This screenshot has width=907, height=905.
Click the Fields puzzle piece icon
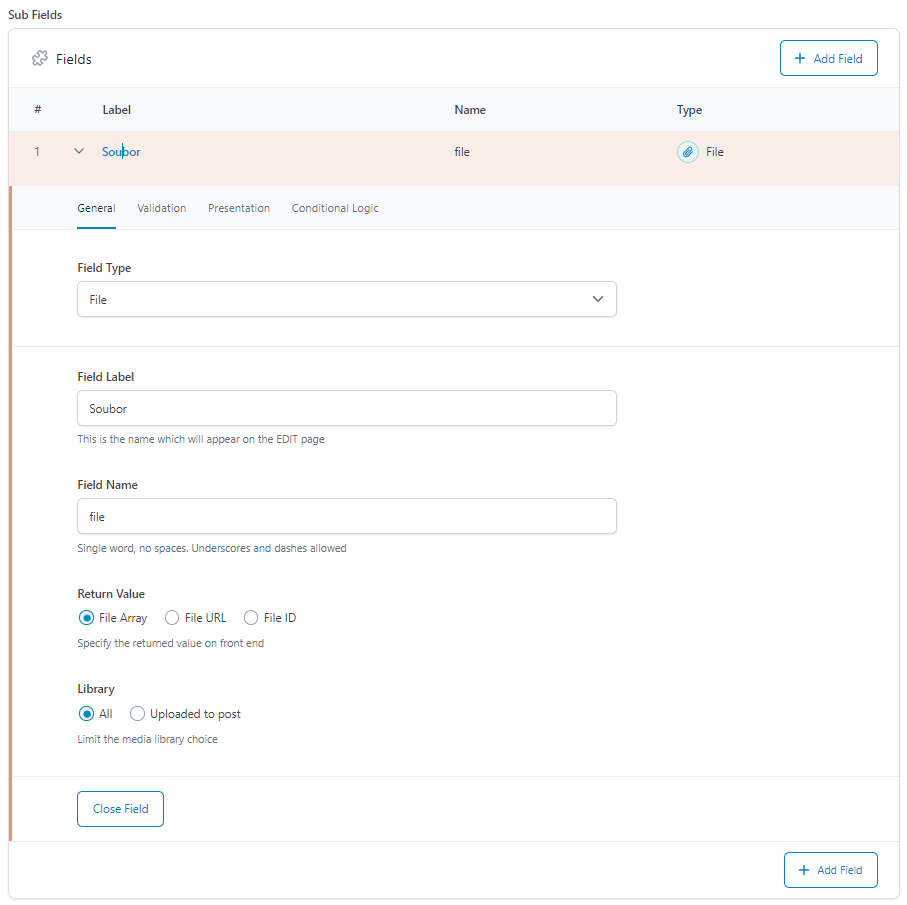click(x=40, y=58)
